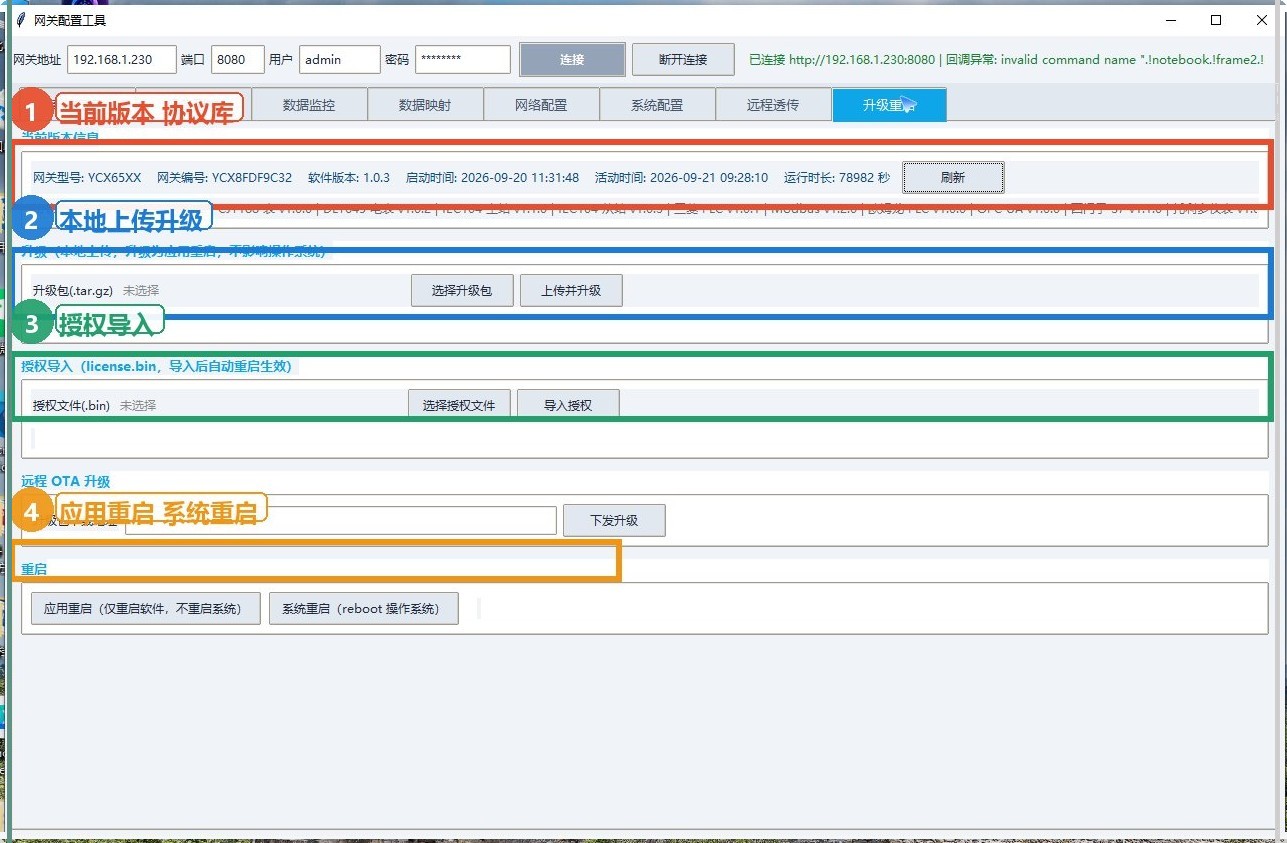1287x843 pixels.
Task: Minimize the 网关配置工具 window
Action: pyautogui.click(x=1171, y=20)
